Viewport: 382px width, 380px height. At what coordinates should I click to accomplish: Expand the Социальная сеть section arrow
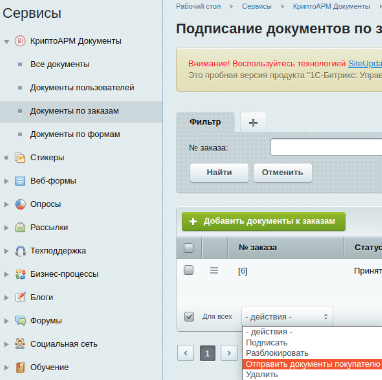[x=6, y=344]
